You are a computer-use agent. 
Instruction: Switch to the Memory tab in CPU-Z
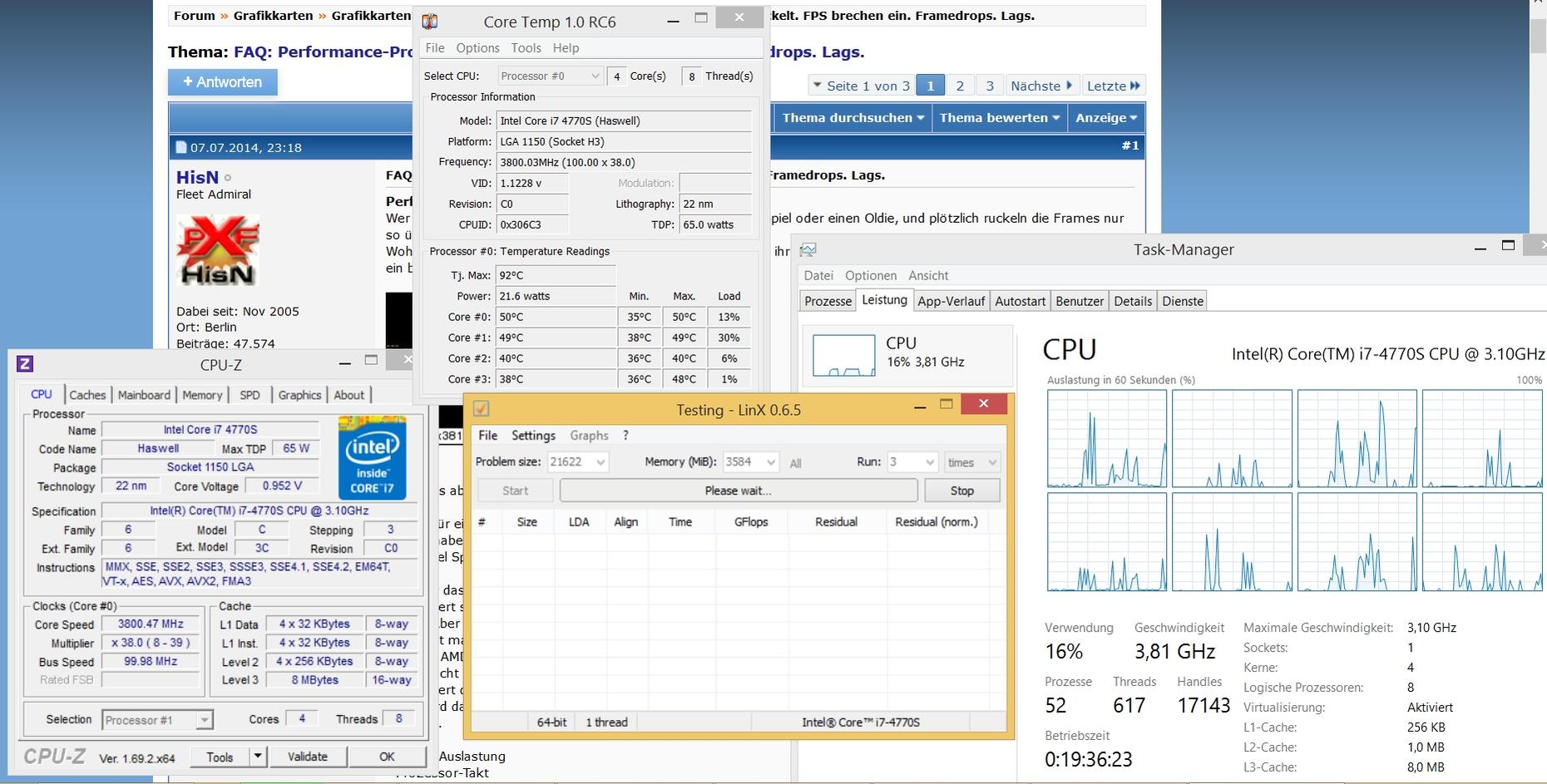(x=202, y=395)
